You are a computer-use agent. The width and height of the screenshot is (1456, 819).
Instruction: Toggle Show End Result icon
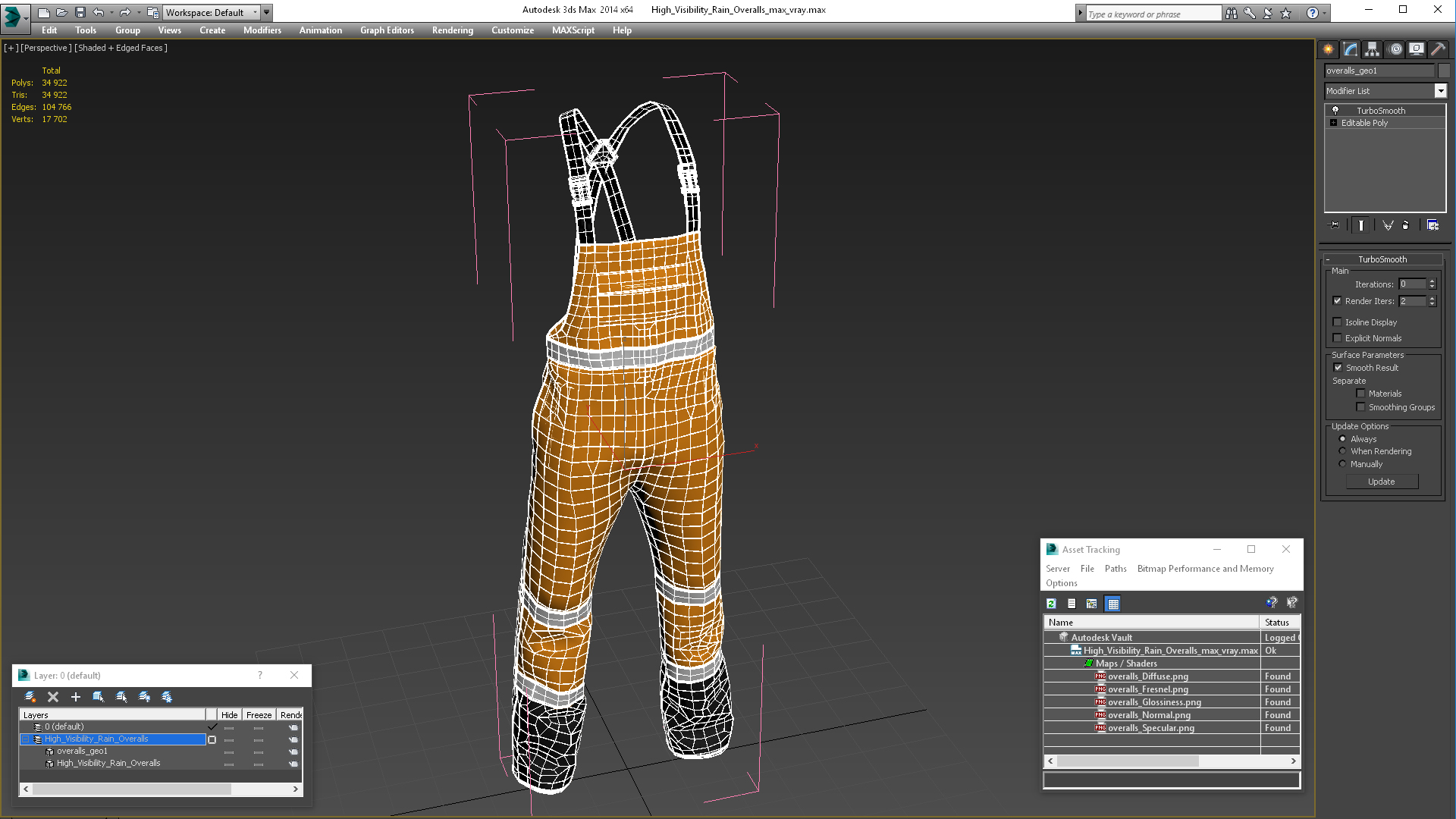[x=1361, y=225]
